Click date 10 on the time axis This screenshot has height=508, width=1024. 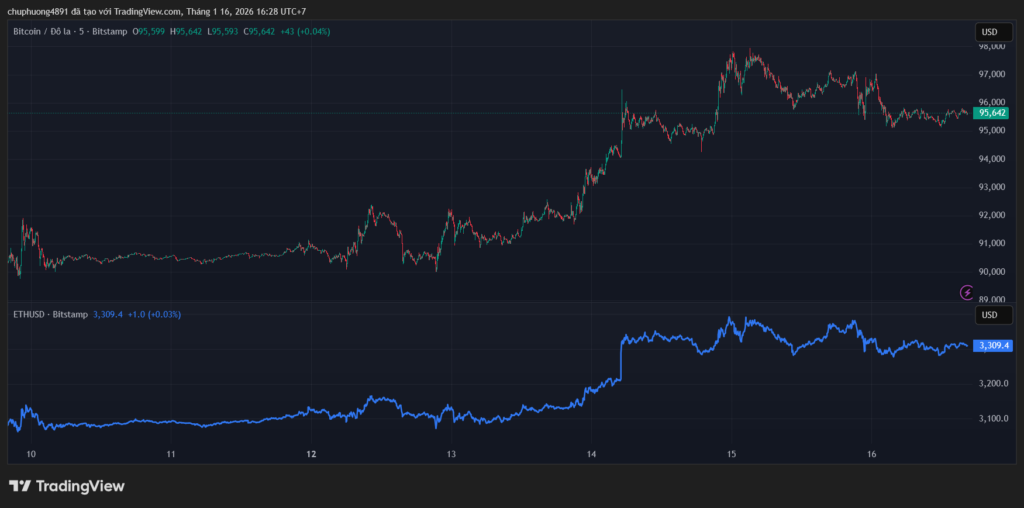31,454
